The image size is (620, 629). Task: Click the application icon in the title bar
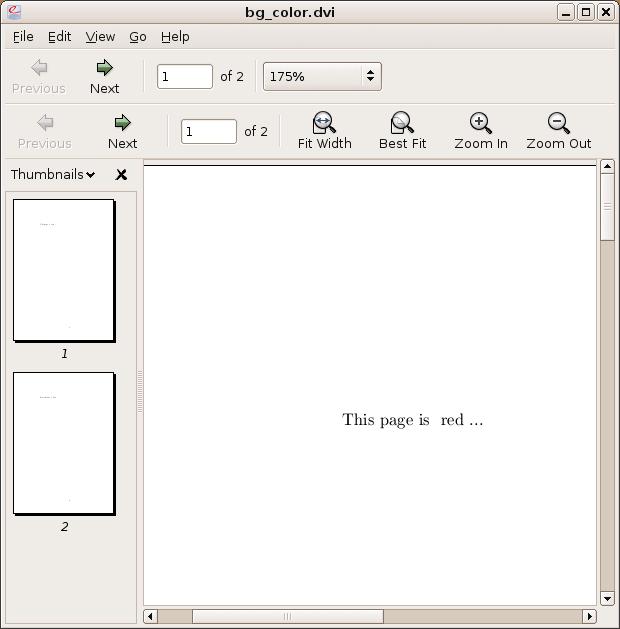pyautogui.click(x=14, y=12)
